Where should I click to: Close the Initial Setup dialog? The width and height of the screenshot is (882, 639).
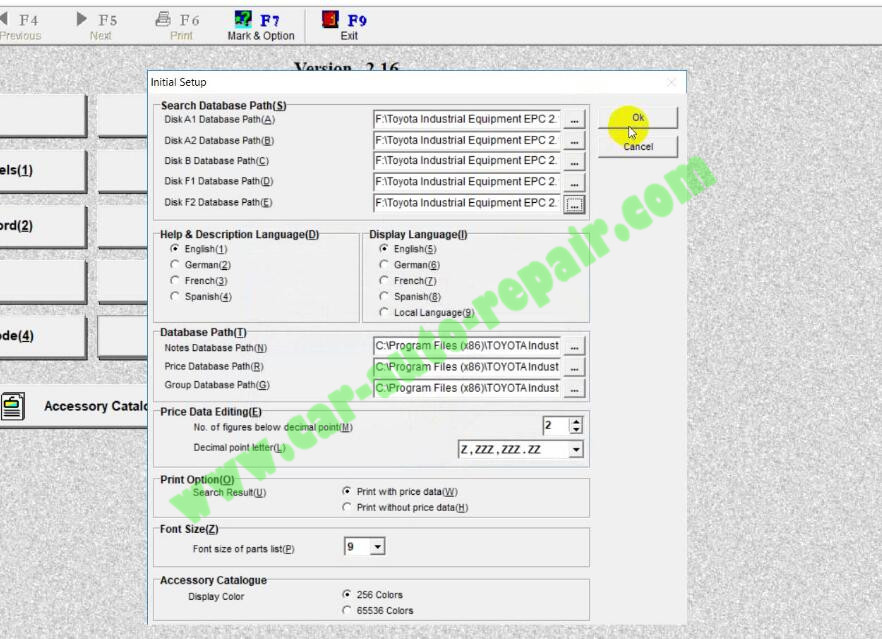click(672, 82)
